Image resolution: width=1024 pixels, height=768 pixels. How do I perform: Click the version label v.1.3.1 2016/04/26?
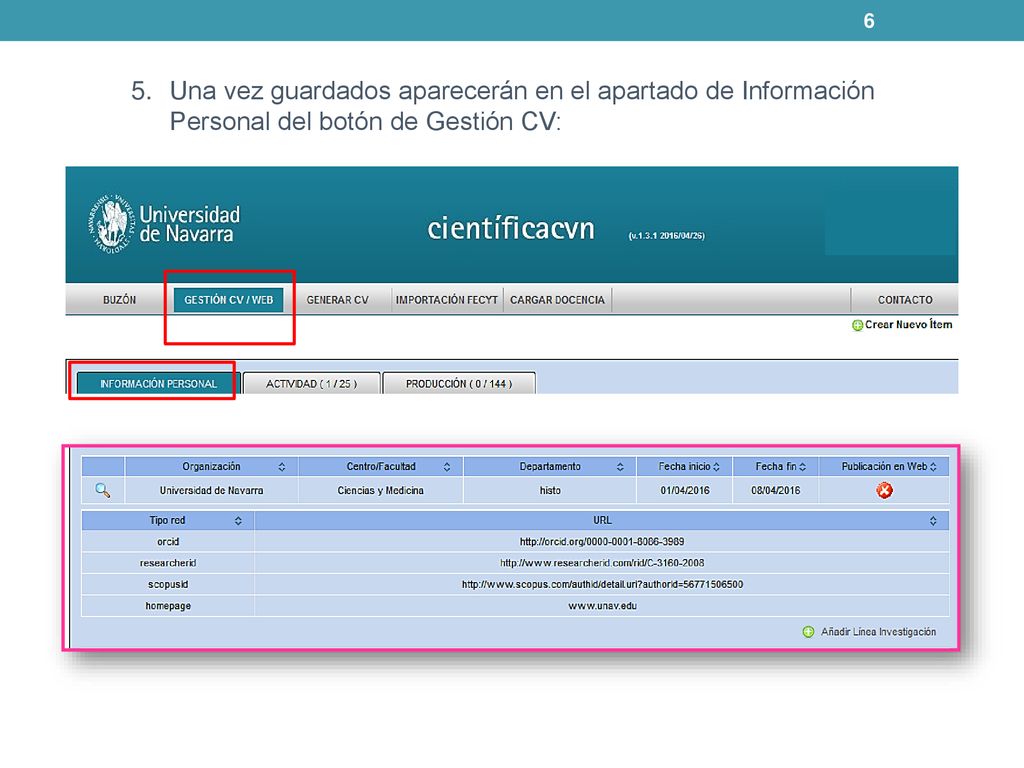pos(666,236)
